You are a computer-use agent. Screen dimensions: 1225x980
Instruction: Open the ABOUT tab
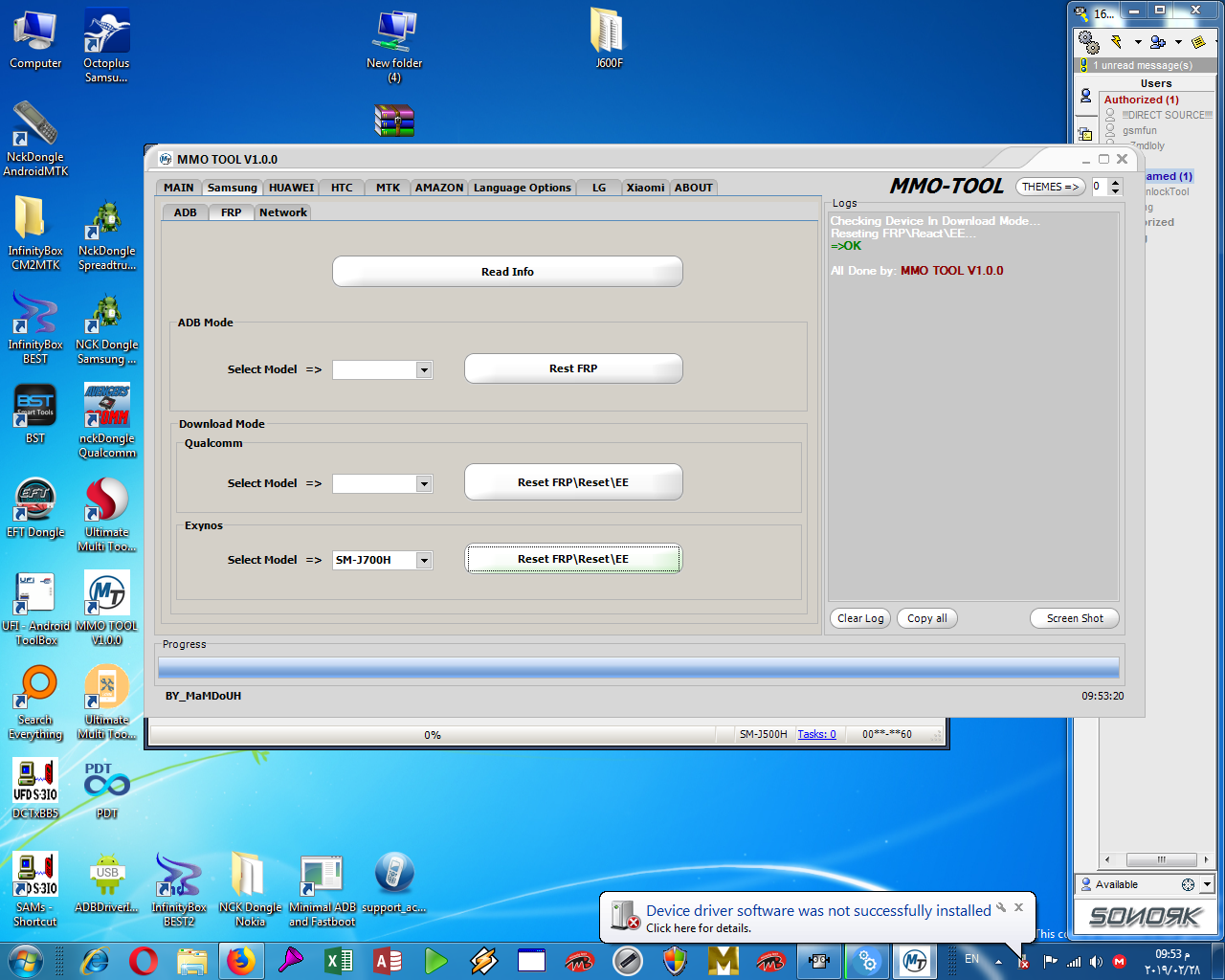tap(694, 189)
